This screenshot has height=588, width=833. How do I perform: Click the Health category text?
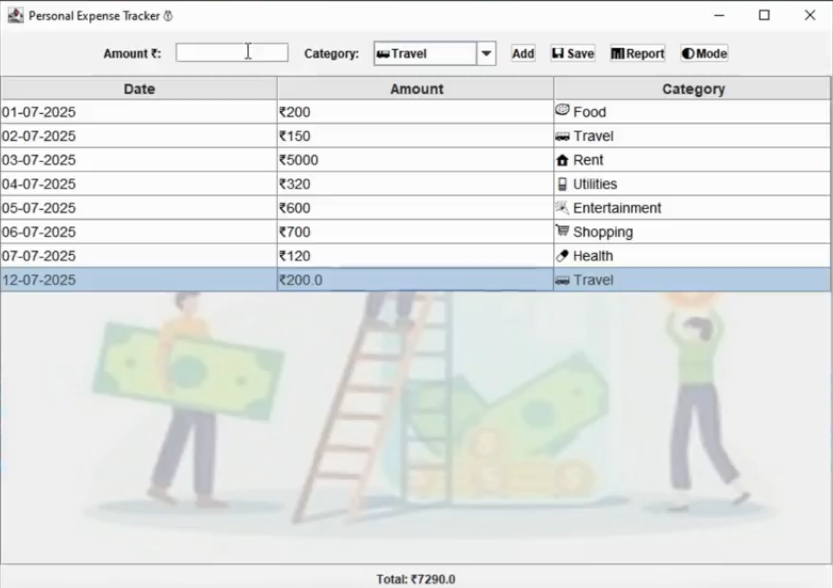click(593, 256)
